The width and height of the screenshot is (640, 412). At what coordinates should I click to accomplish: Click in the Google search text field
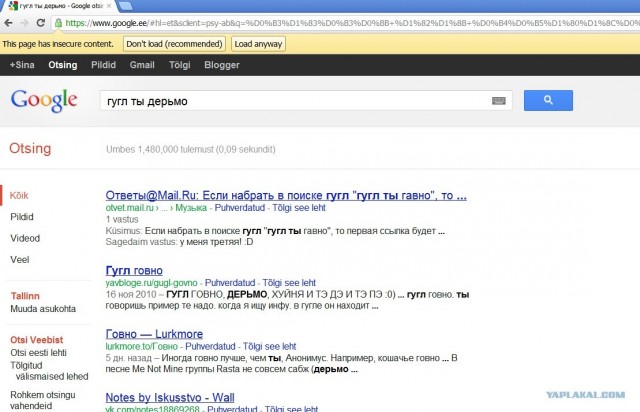point(290,101)
